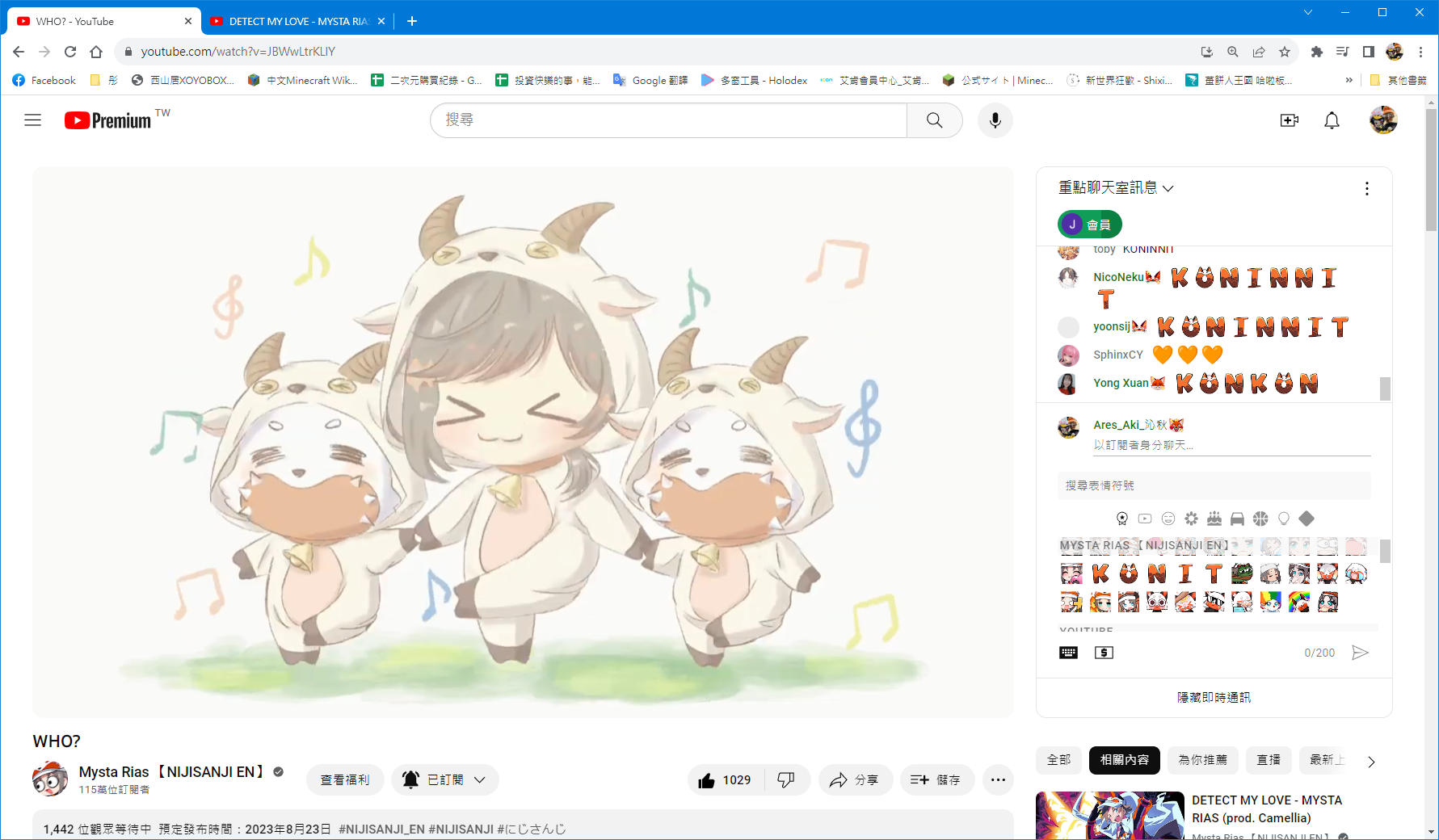Open Super Chat dollar icon
This screenshot has width=1439, height=840.
pyautogui.click(x=1104, y=653)
